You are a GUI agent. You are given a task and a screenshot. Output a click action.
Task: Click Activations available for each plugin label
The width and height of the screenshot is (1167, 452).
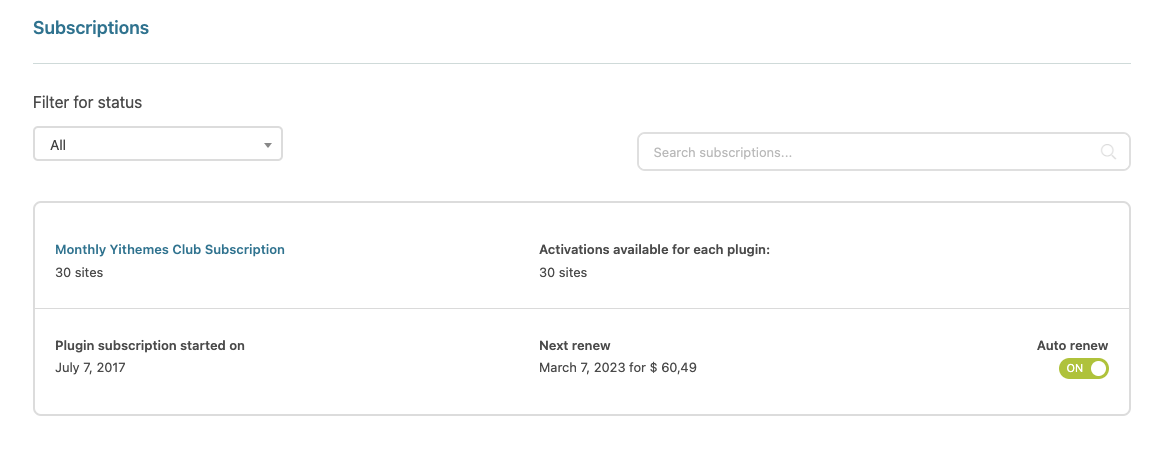(x=654, y=249)
